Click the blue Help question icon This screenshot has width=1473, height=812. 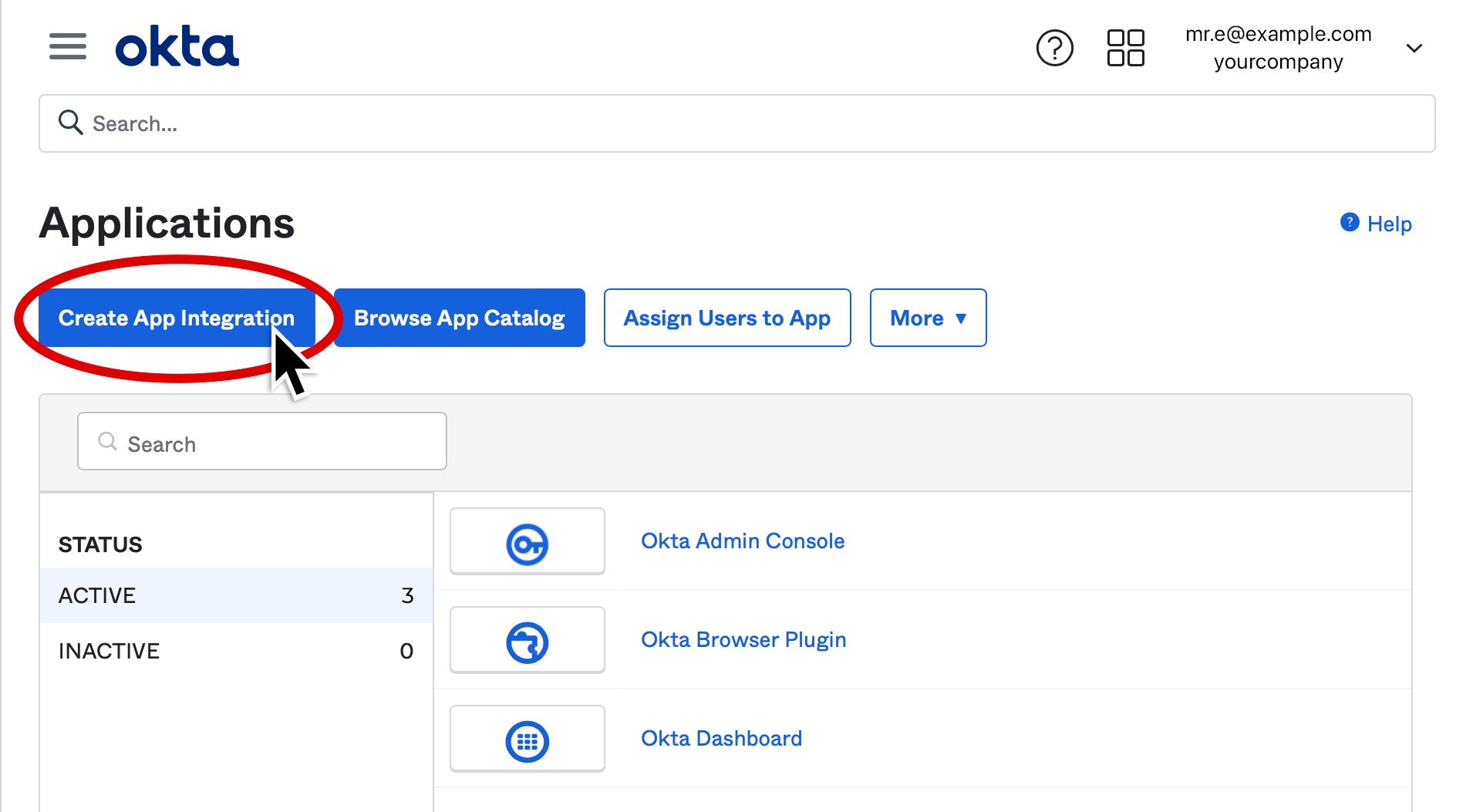1349,222
